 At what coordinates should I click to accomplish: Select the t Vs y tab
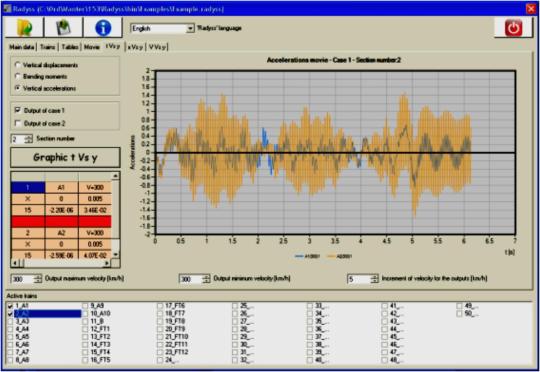(x=113, y=46)
